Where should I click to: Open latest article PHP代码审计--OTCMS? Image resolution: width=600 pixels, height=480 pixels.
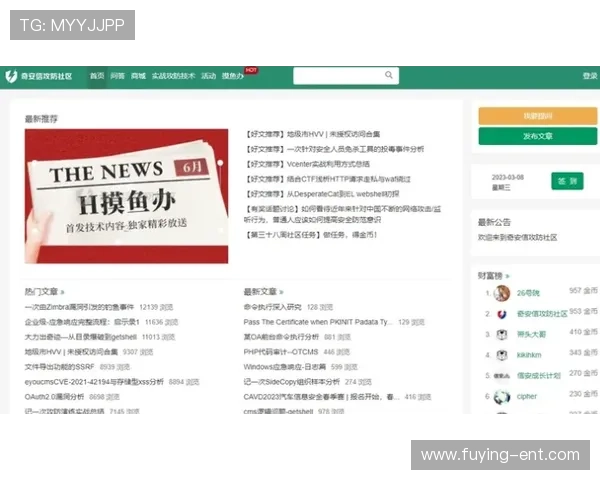[281, 352]
